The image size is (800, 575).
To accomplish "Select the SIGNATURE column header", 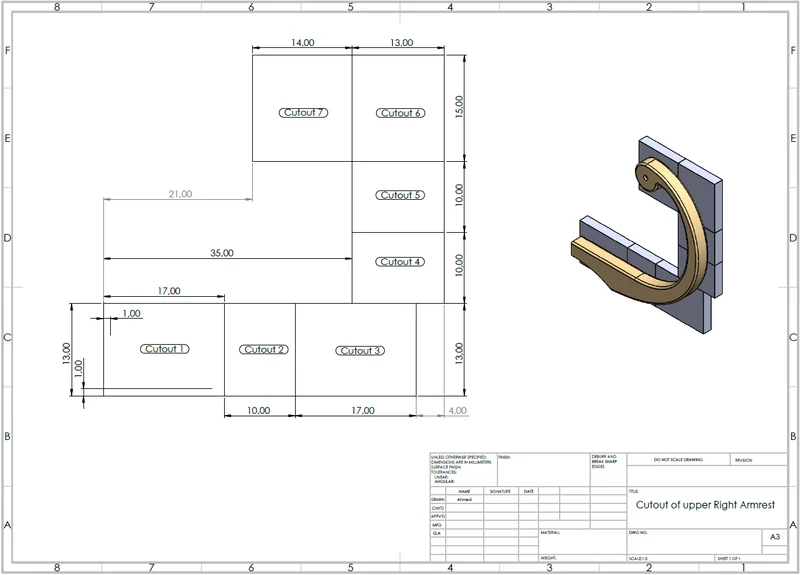I will click(500, 491).
